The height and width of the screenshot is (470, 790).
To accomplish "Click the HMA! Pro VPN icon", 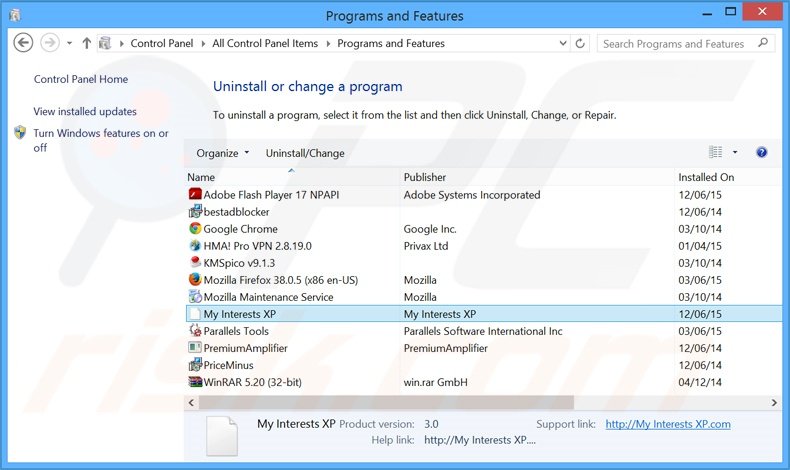I will click(x=195, y=246).
